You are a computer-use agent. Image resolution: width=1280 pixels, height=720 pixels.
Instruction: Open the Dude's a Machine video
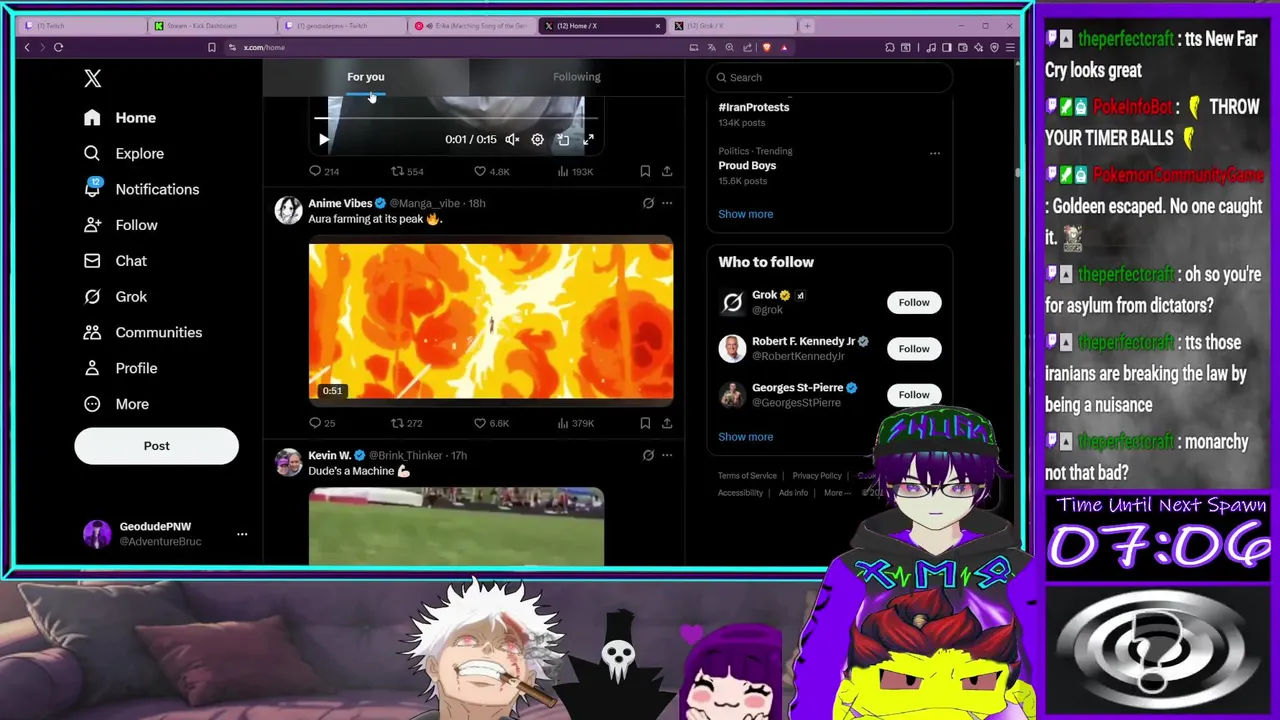456,527
